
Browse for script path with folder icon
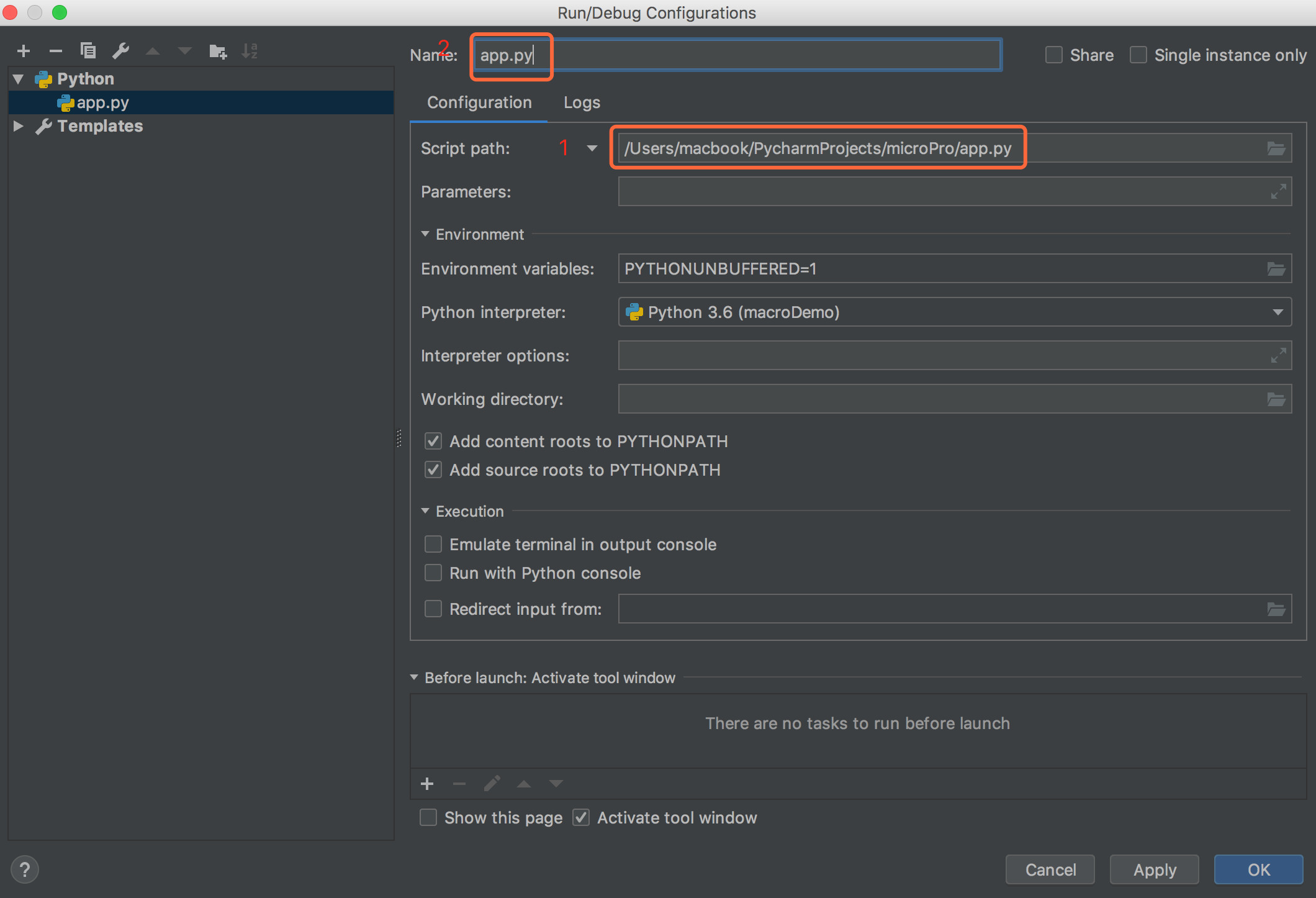click(x=1276, y=148)
